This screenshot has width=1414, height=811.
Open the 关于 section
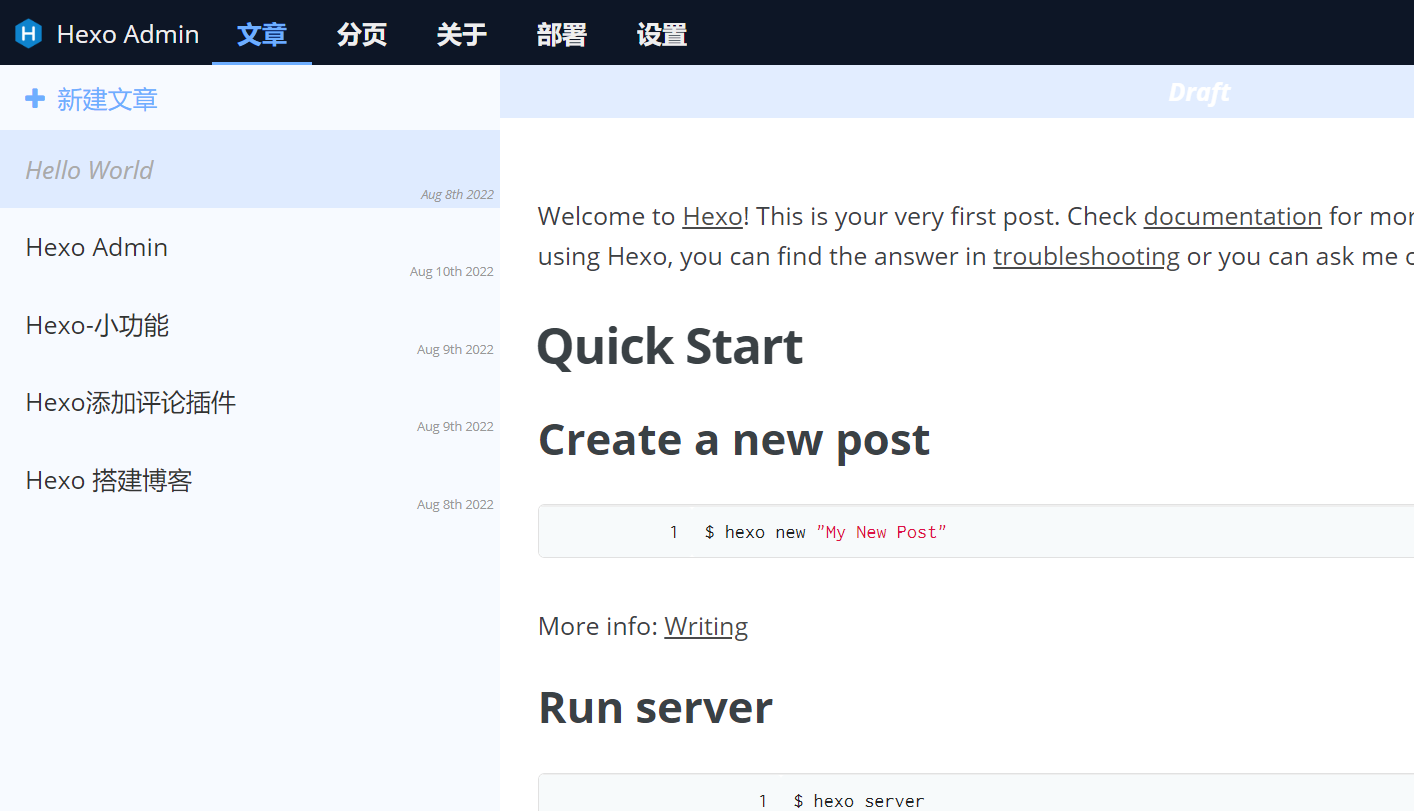[x=461, y=33]
